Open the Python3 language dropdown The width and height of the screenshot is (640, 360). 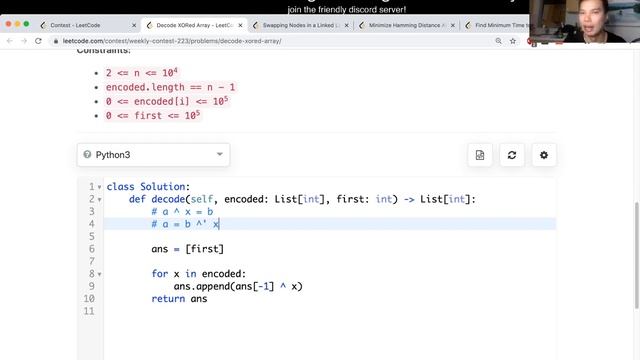pyautogui.click(x=153, y=155)
